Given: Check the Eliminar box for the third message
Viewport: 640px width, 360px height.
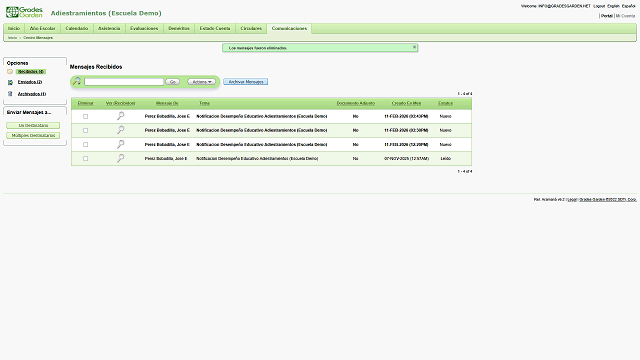Looking at the screenshot, I should tap(85, 144).
